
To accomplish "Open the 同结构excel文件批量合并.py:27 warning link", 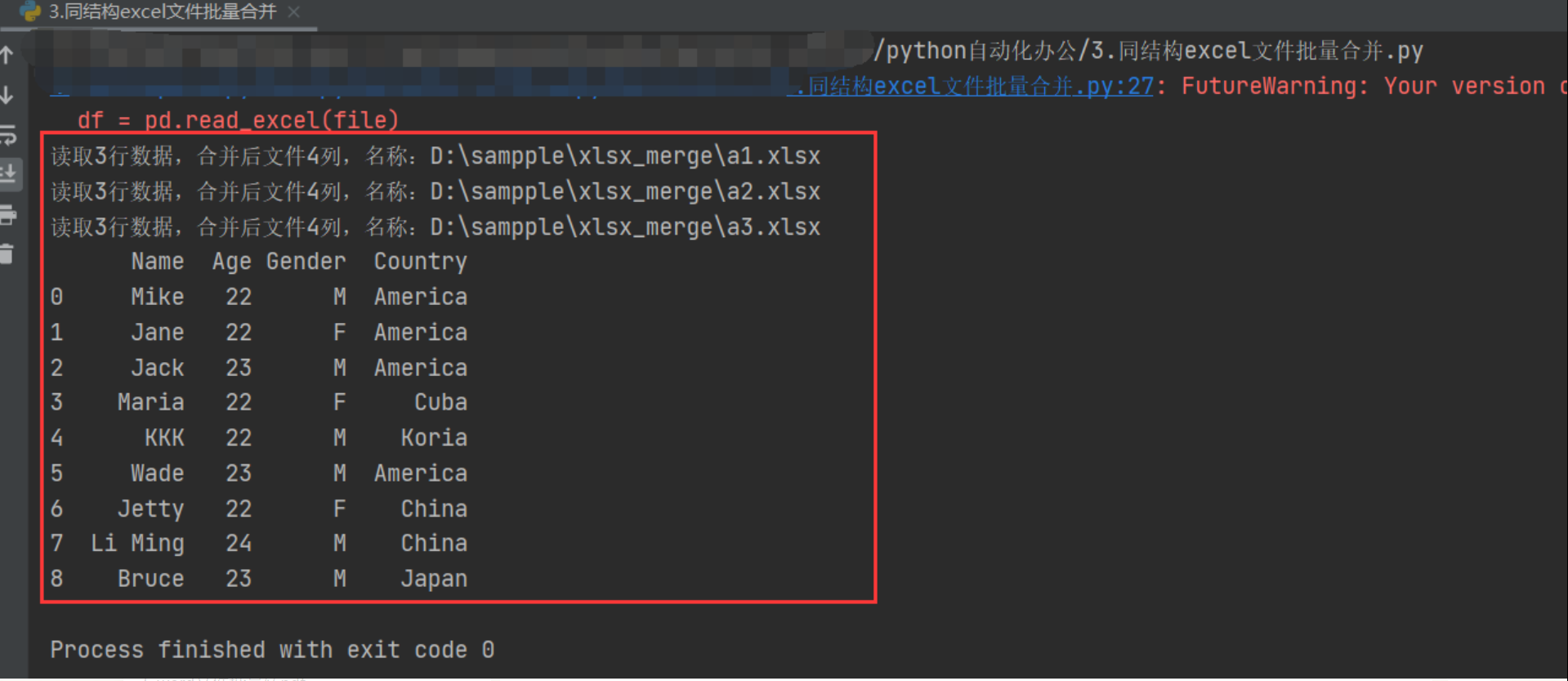I will [x=968, y=86].
